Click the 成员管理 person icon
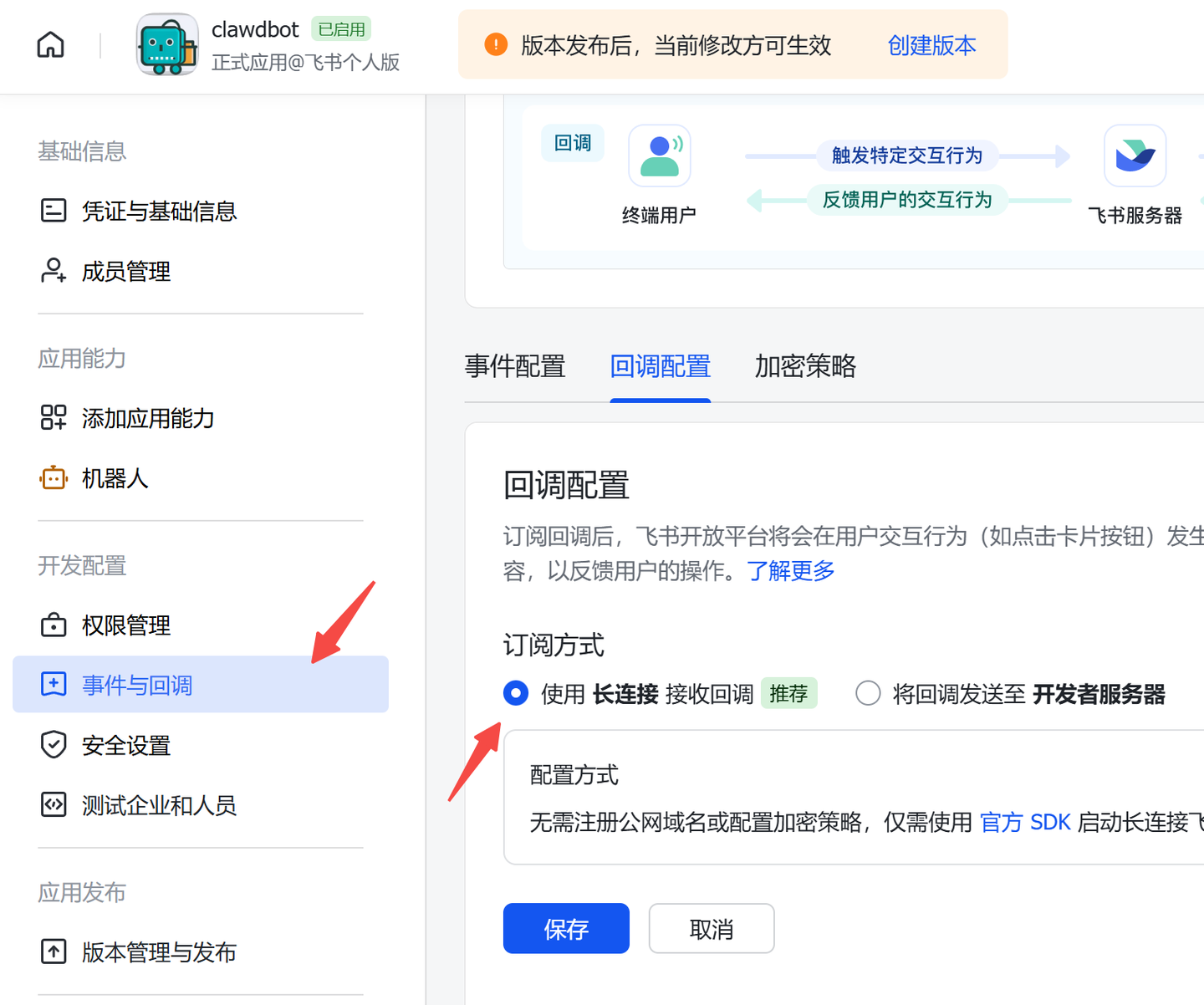Viewport: 1204px width, 1005px height. 53,271
